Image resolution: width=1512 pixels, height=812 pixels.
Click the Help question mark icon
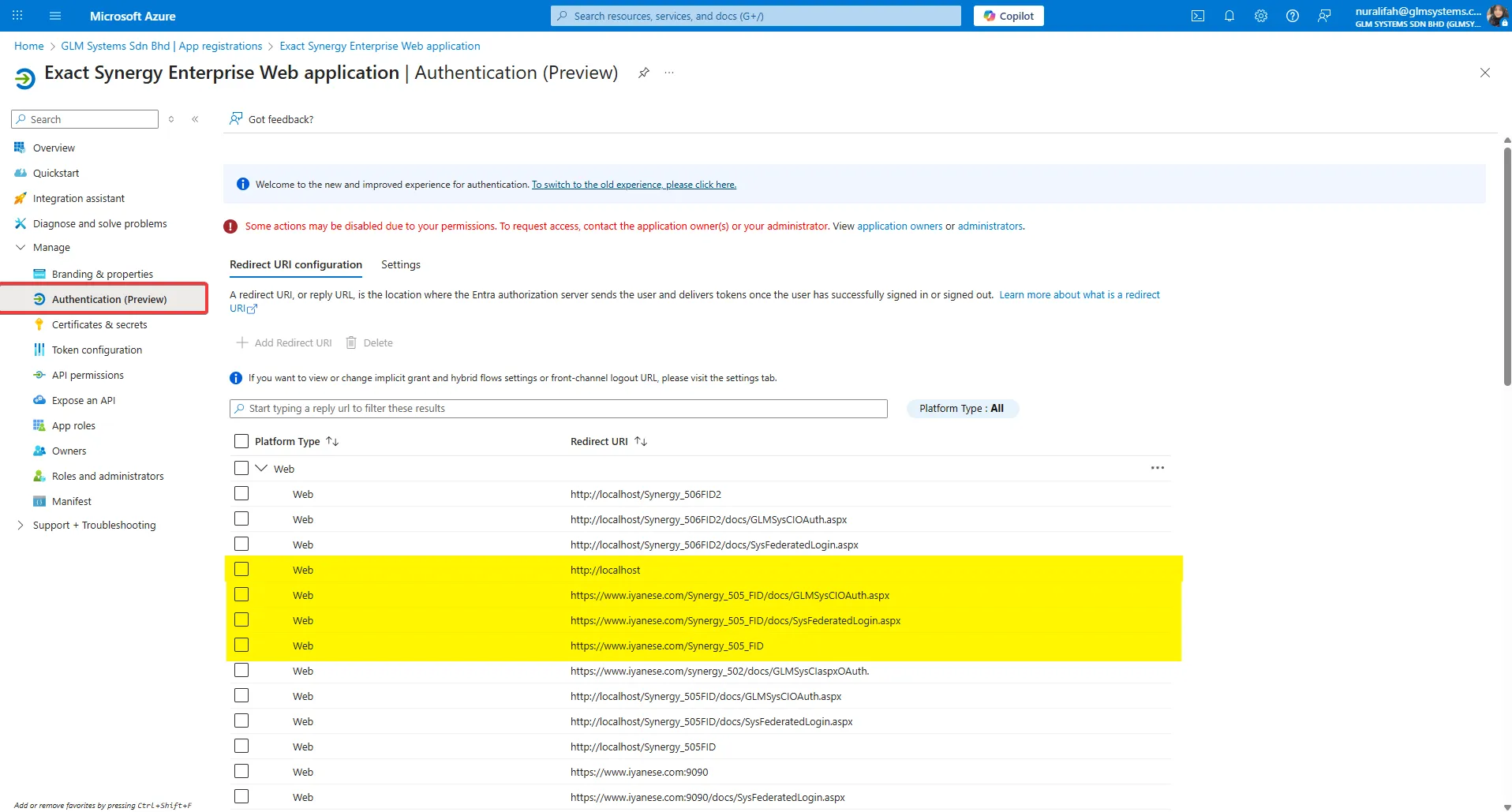(x=1292, y=16)
